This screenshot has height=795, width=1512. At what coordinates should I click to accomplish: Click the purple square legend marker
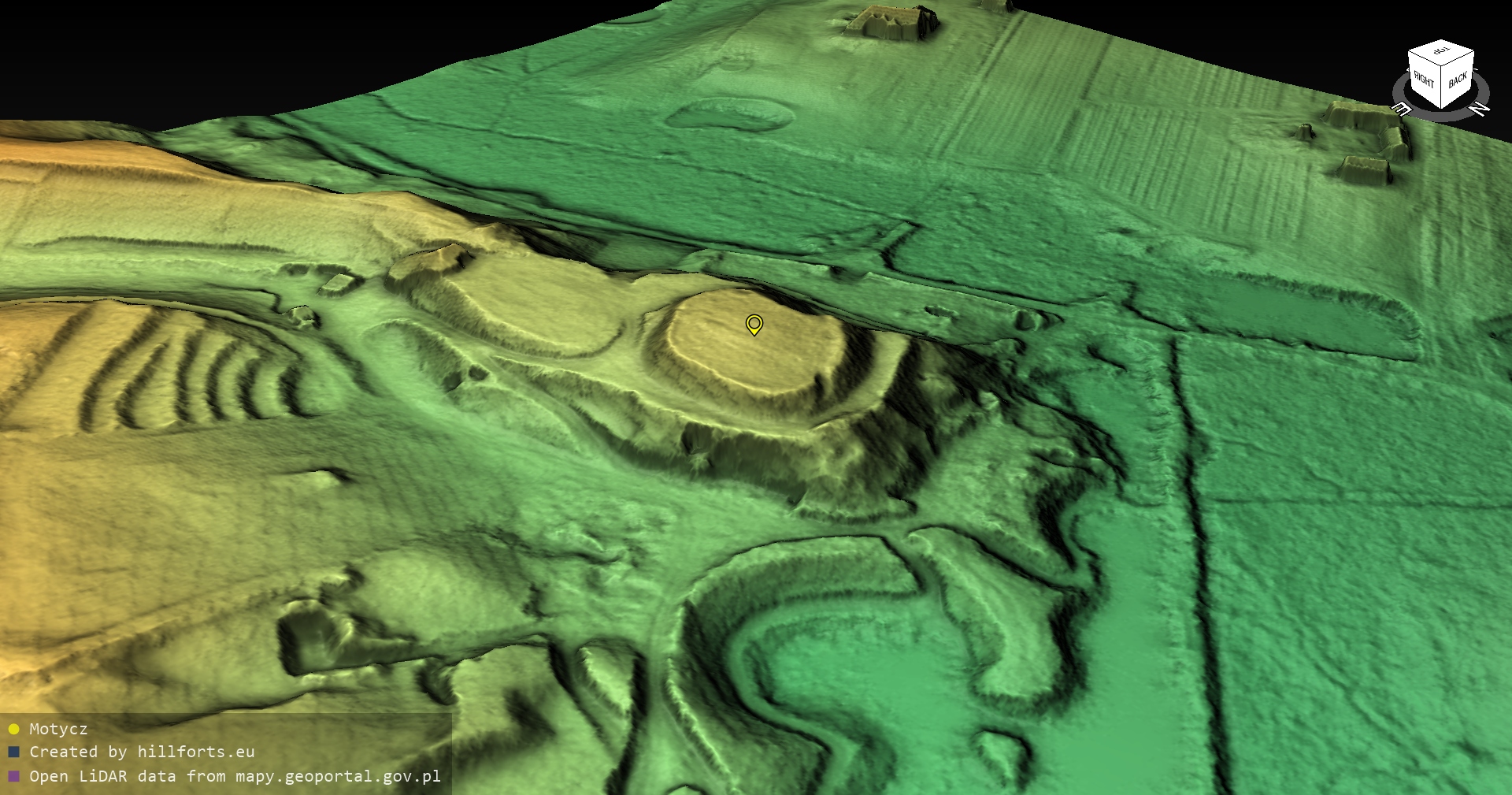(x=13, y=776)
